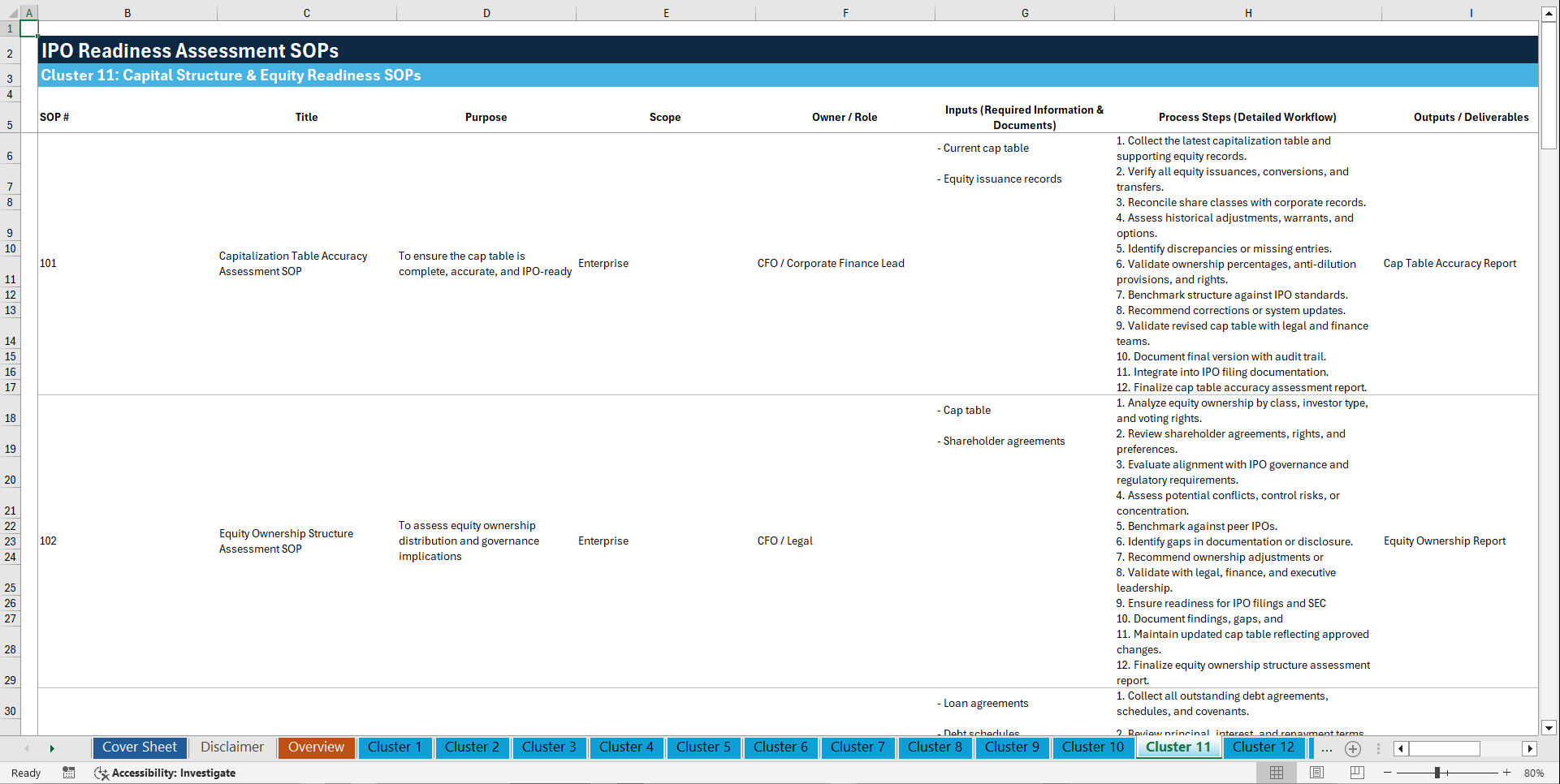Viewport: 1560px width, 784px height.
Task: Switch to the Overview sheet
Action: tap(316, 747)
